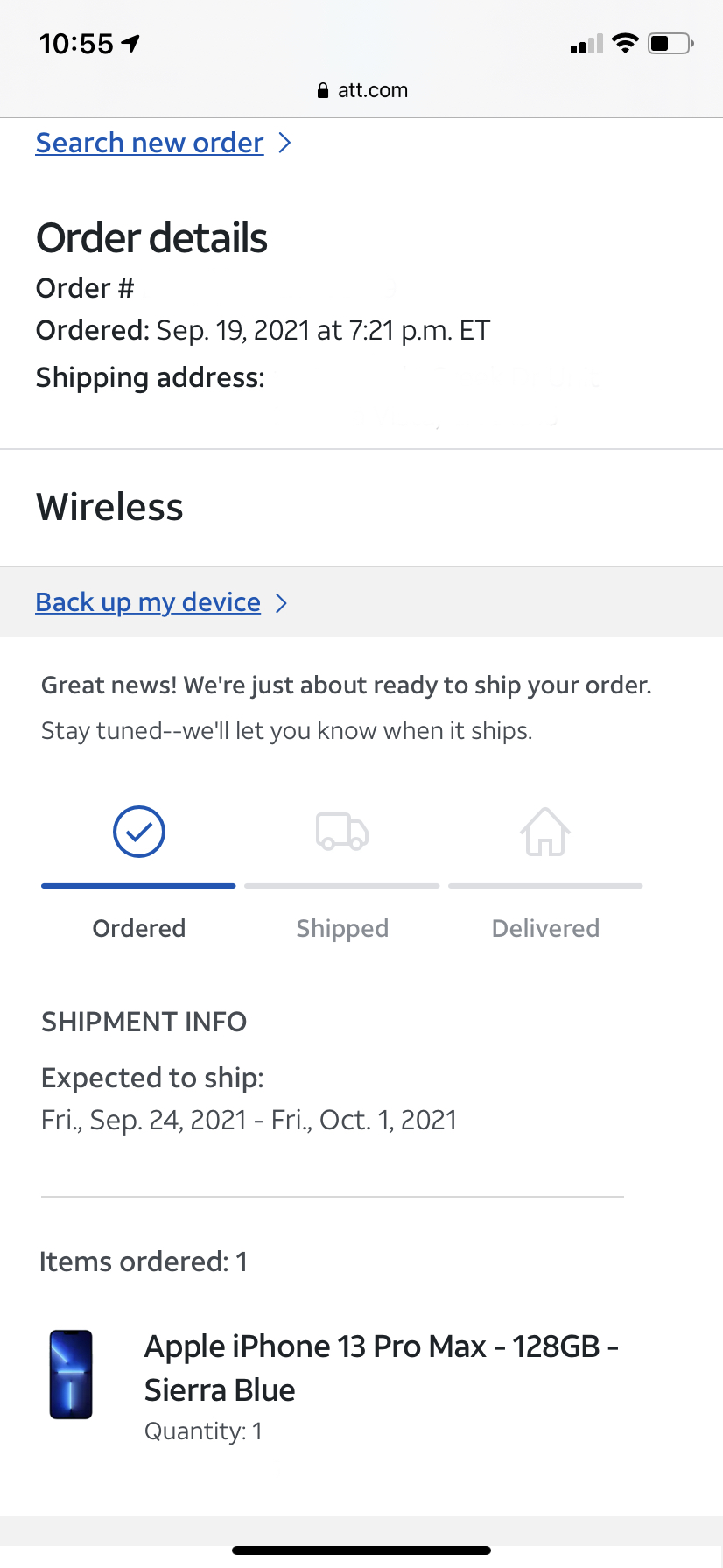Tap the Ordered checkmark circle icon
Viewport: 723px width, 1568px height.
click(139, 832)
